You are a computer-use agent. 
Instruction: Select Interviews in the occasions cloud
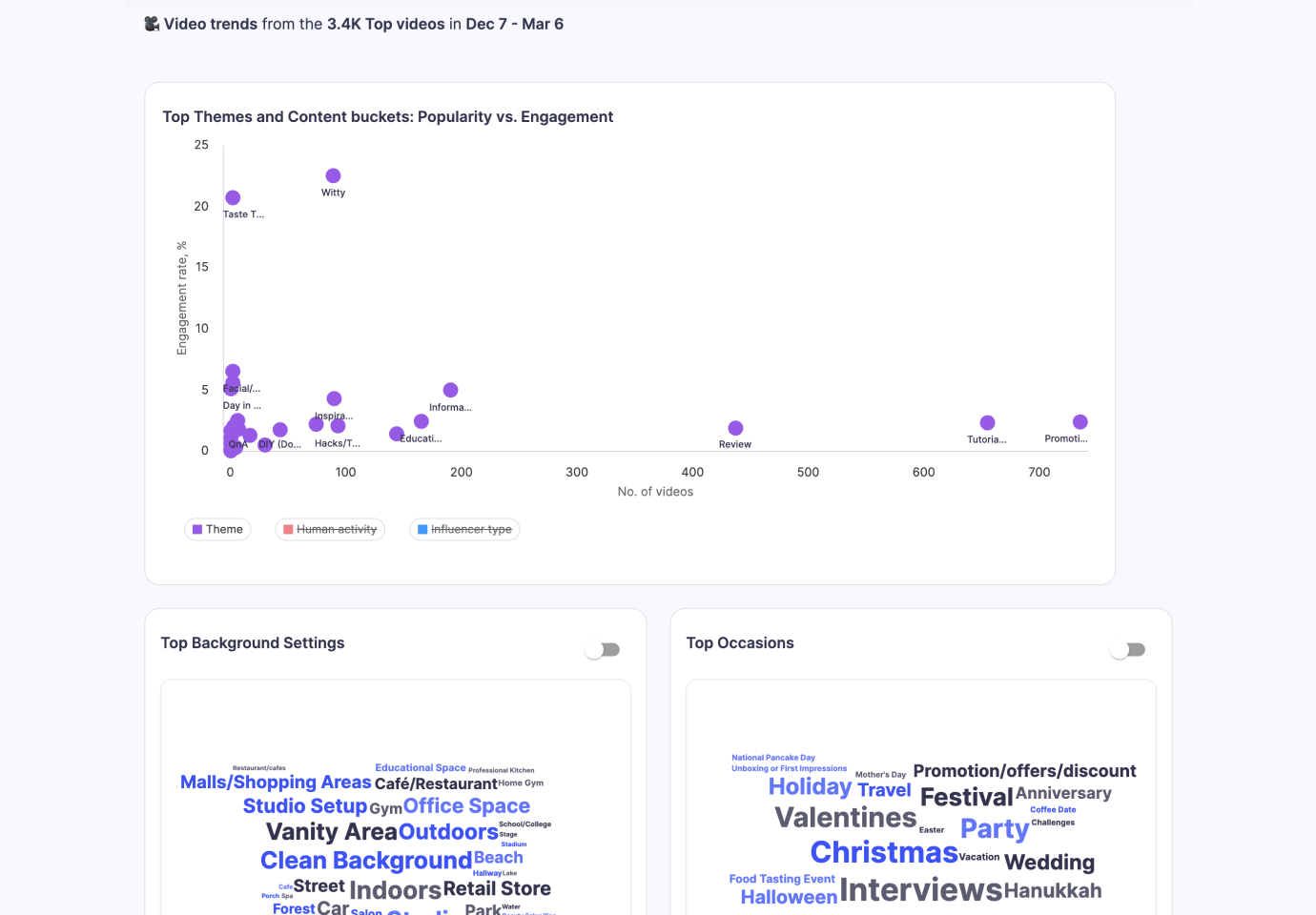coord(920,890)
